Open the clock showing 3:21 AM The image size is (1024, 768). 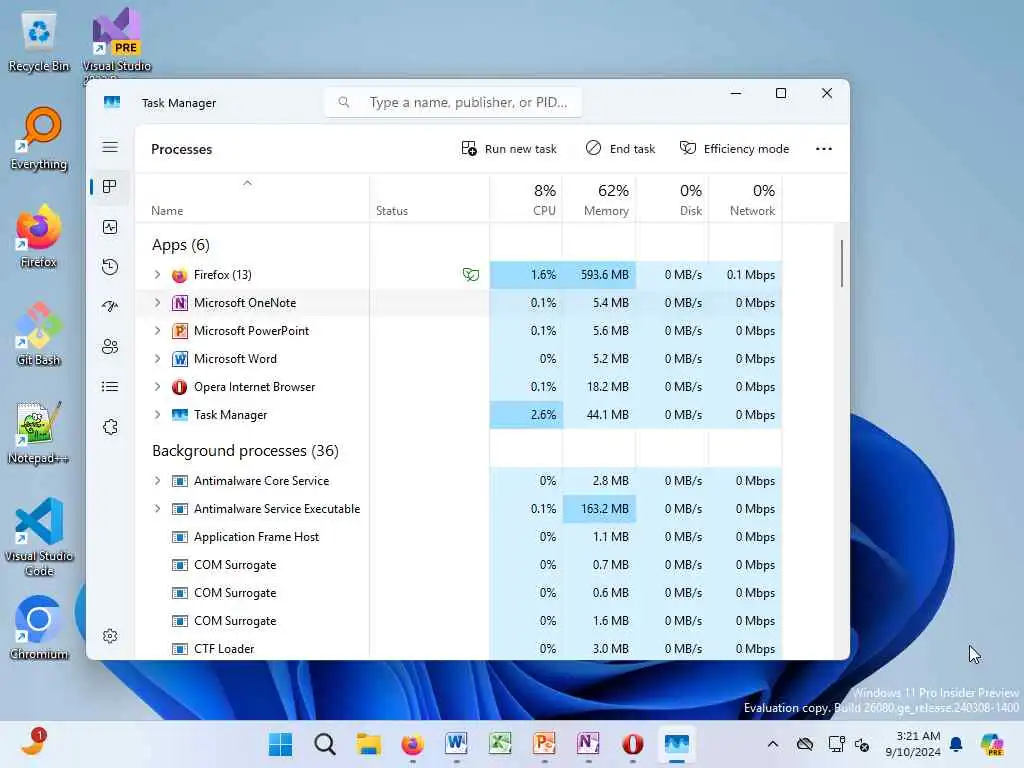(x=912, y=744)
